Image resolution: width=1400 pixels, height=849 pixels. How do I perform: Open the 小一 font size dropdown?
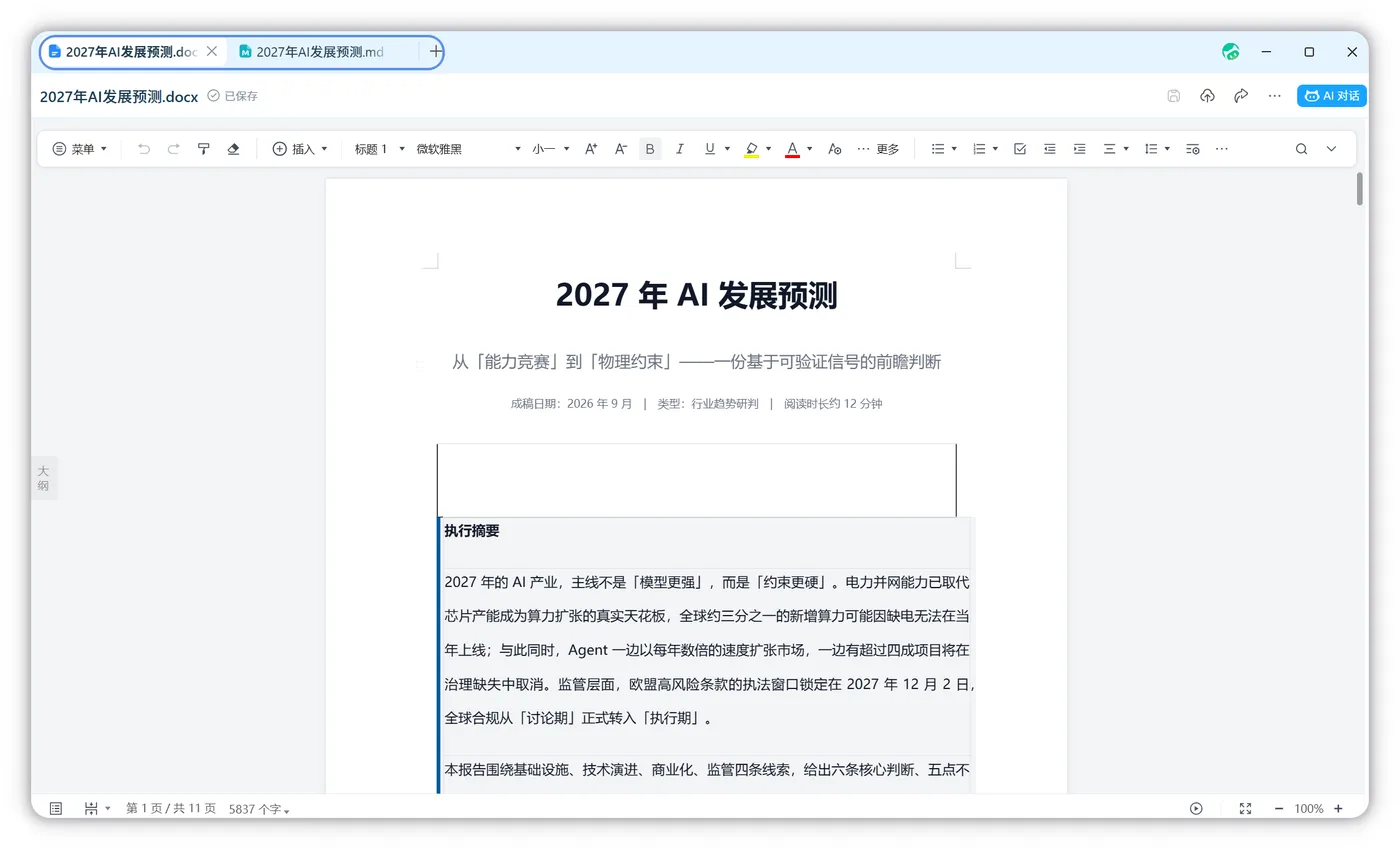[551, 149]
